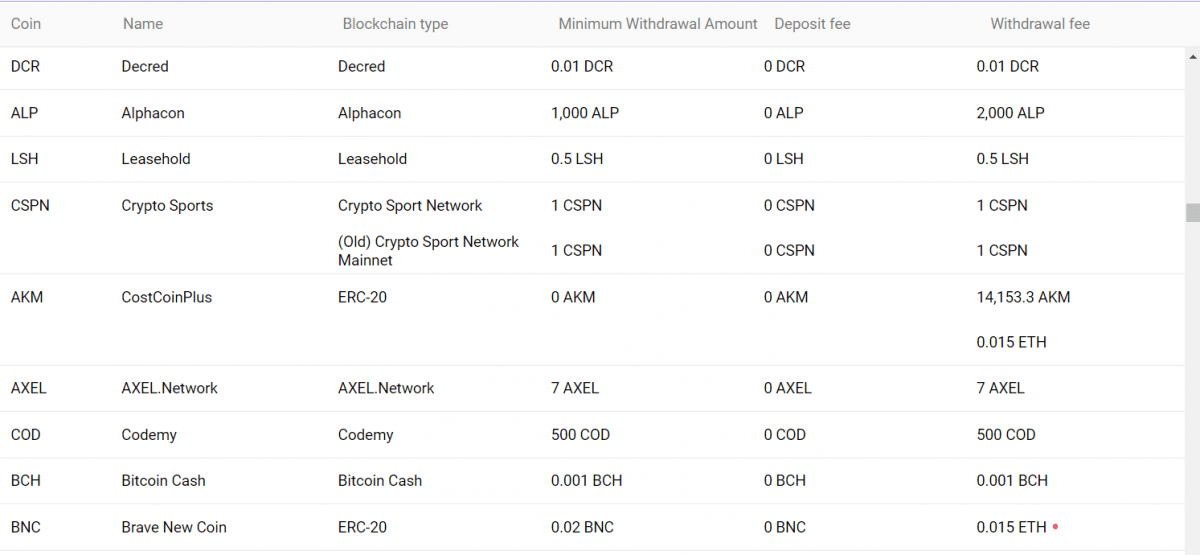Click the Alphacon name cell
This screenshot has width=1200, height=555.
coord(153,113)
